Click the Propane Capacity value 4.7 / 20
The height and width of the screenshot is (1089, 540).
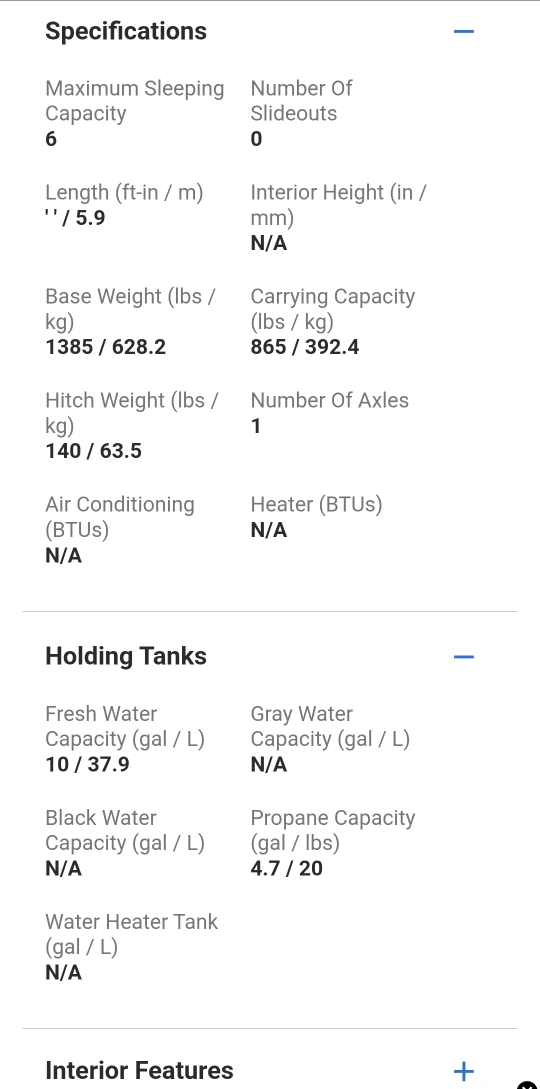click(287, 868)
